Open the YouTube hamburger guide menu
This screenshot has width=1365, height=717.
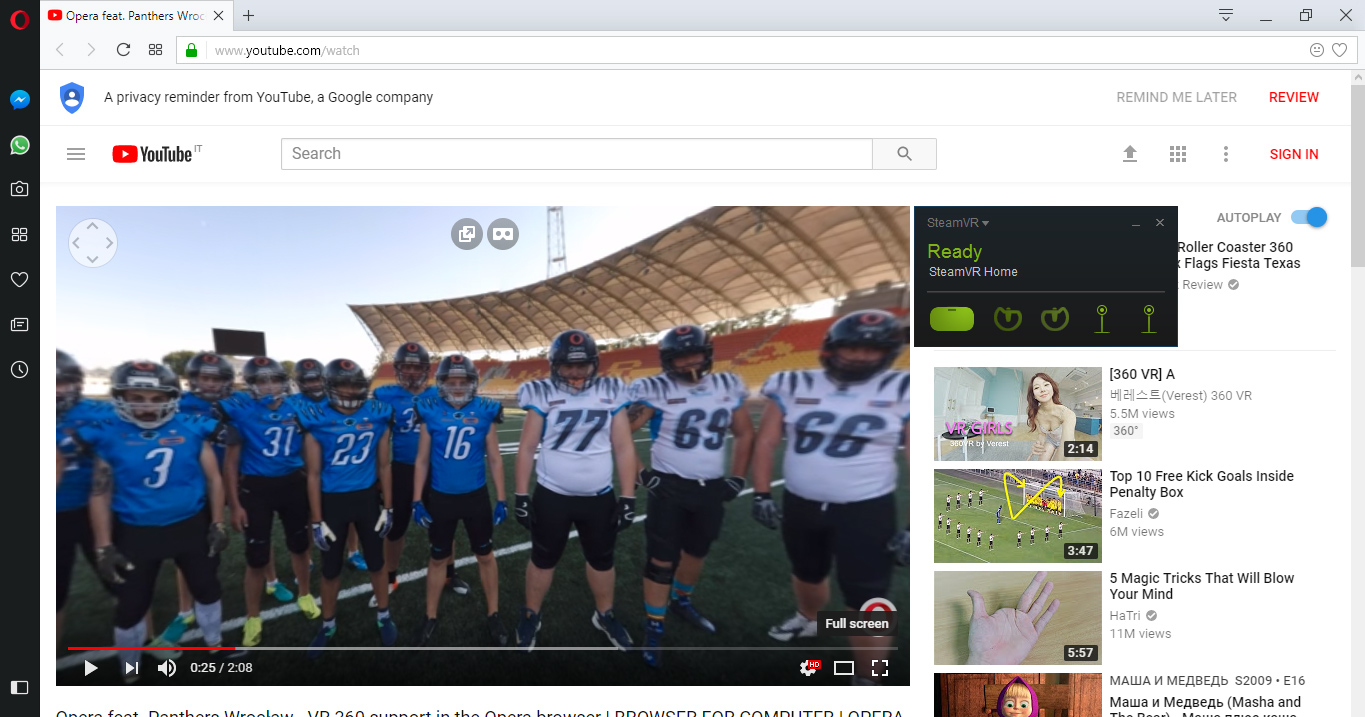(76, 154)
